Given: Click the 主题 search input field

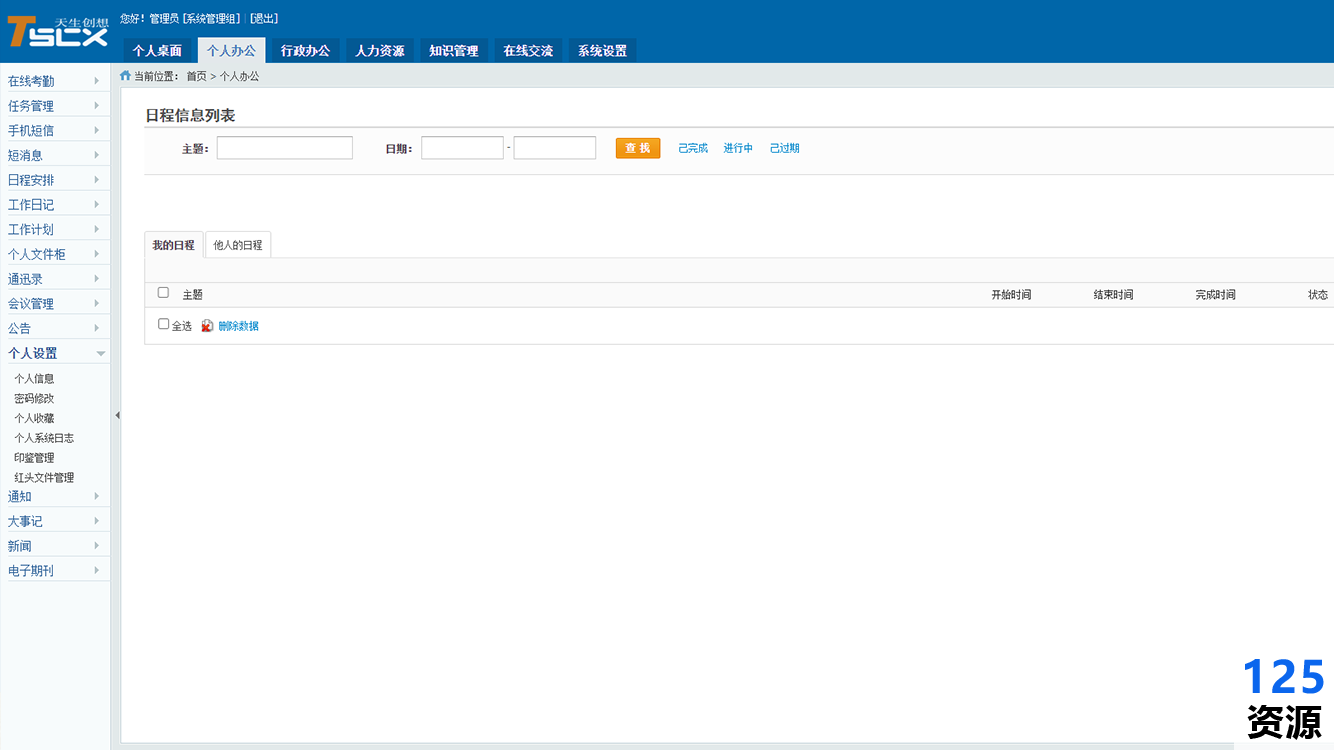Looking at the screenshot, I should (285, 148).
